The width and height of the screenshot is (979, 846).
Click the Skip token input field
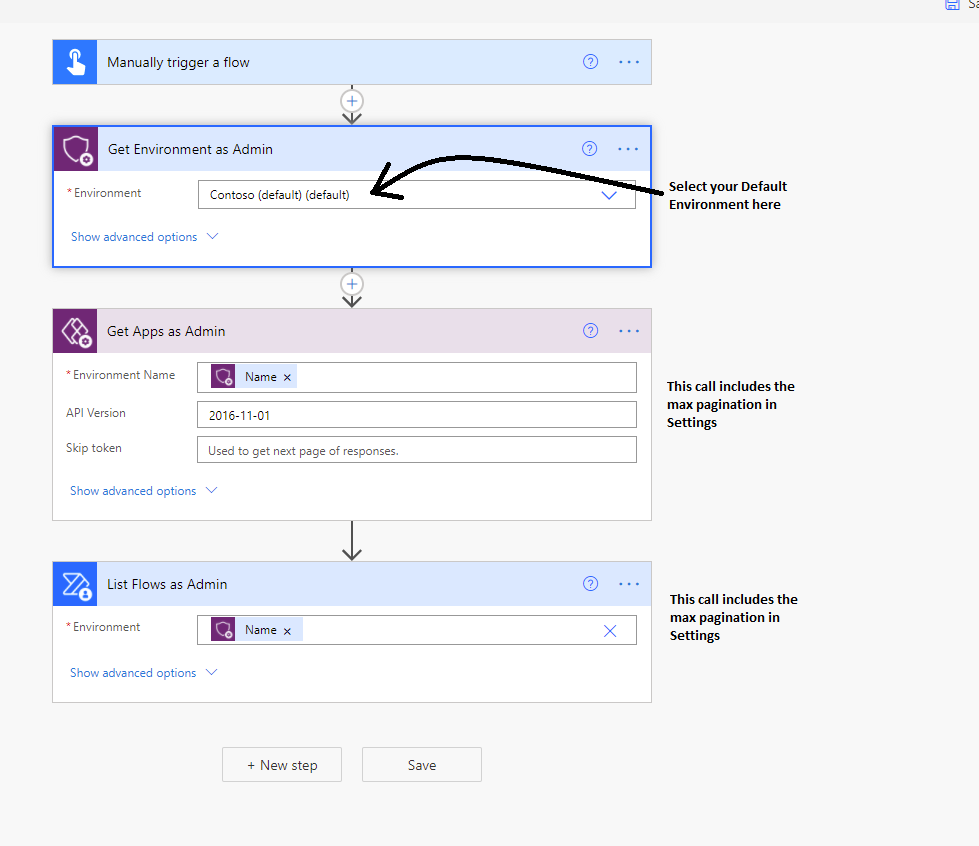(x=416, y=449)
